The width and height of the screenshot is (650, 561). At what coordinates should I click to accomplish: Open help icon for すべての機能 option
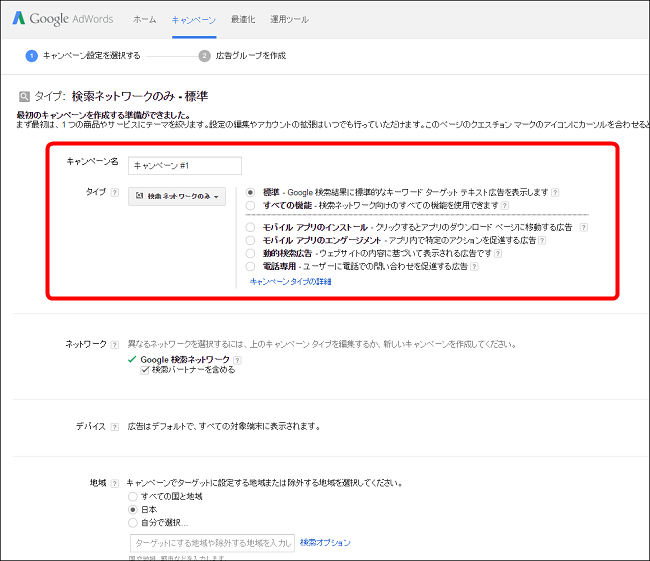504,205
